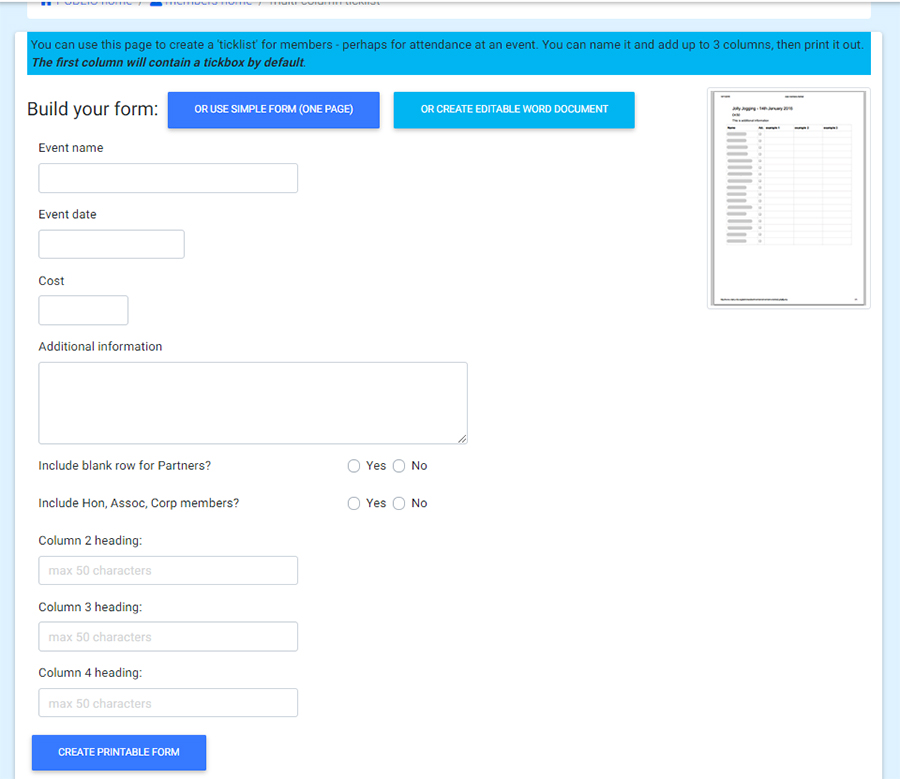Focus the Event name text field
This screenshot has width=900, height=779.
point(168,178)
